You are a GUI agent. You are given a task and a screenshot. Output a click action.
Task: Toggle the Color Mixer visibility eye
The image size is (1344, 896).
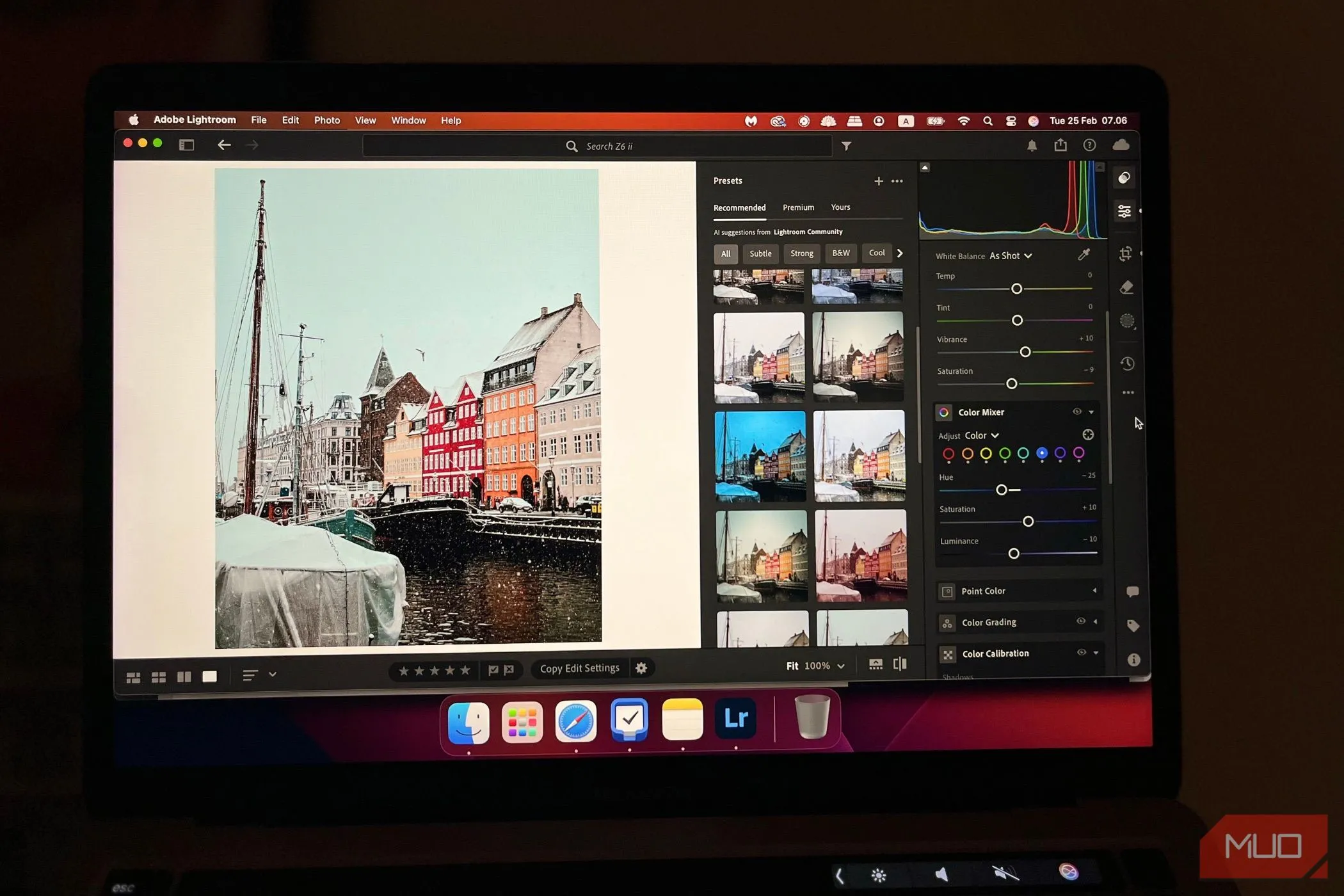tap(1076, 412)
